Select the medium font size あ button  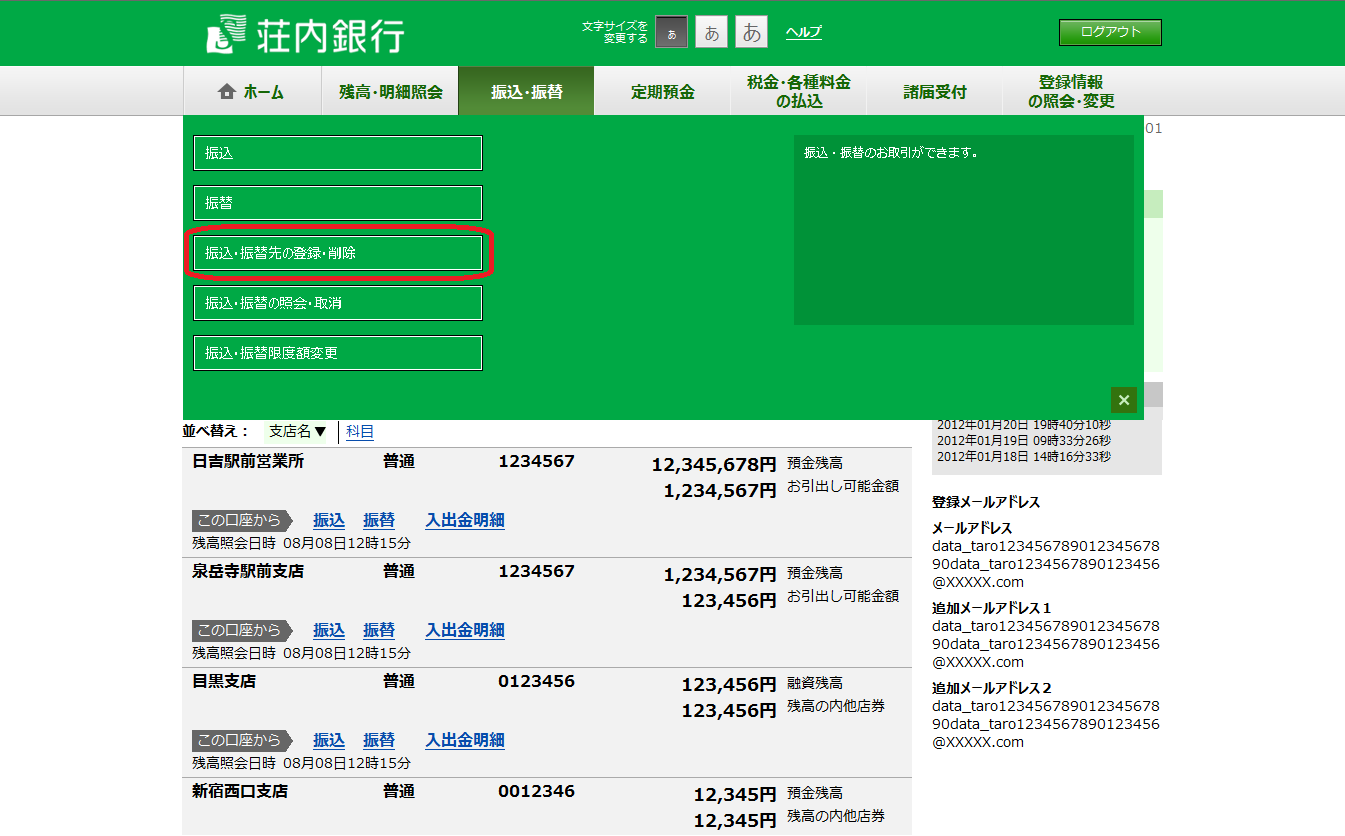pyautogui.click(x=711, y=32)
